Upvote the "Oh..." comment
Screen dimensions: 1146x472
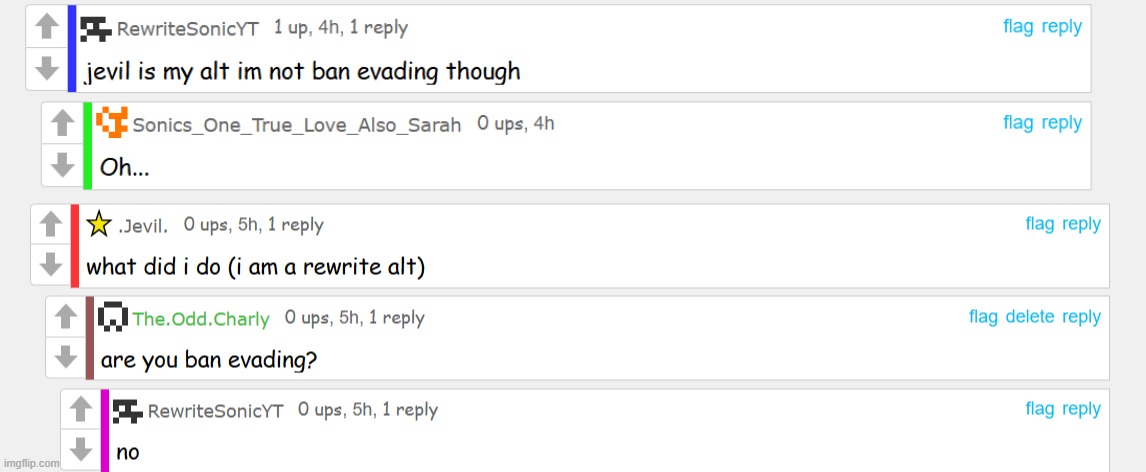click(x=62, y=123)
